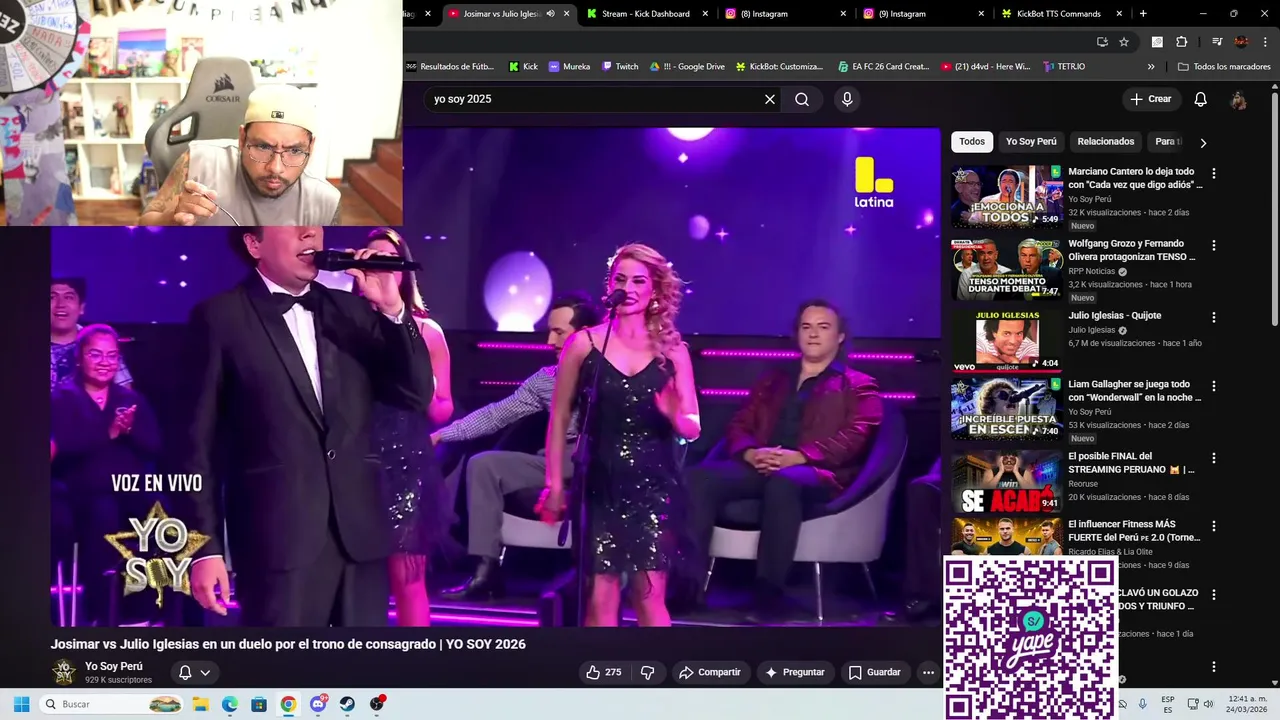The image size is (1280, 720).
Task: Open the Kick bookmark
Action: coord(523,67)
